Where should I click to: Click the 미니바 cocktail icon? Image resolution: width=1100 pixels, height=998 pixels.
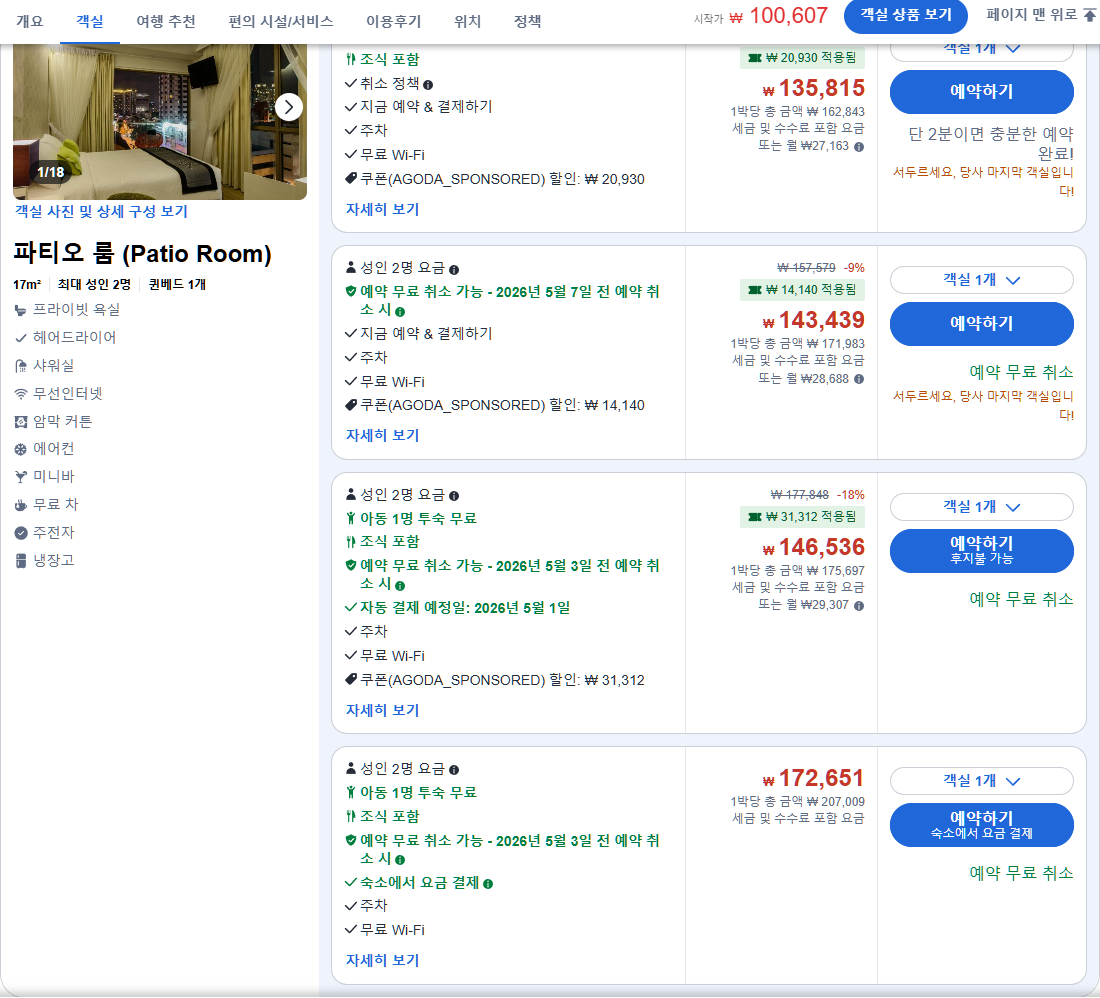click(x=21, y=477)
